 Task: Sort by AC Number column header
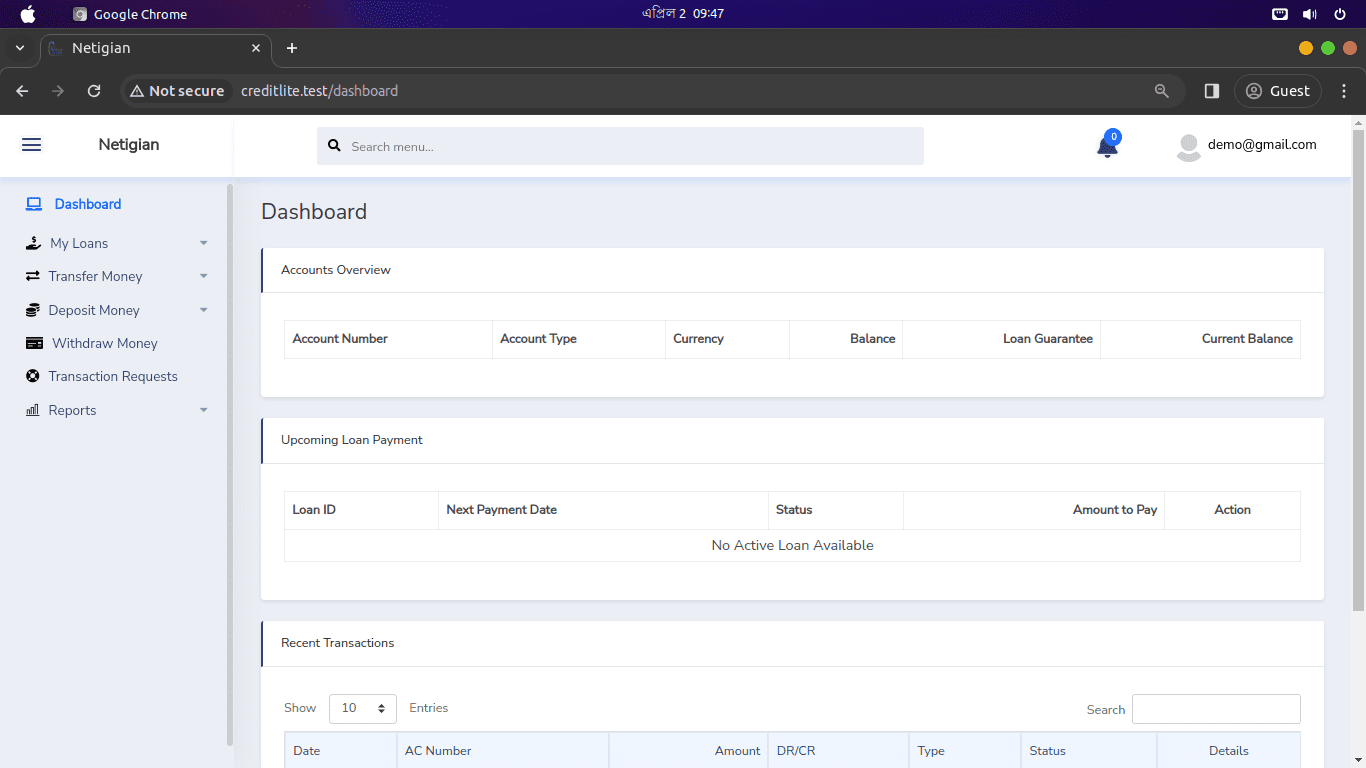coord(503,751)
